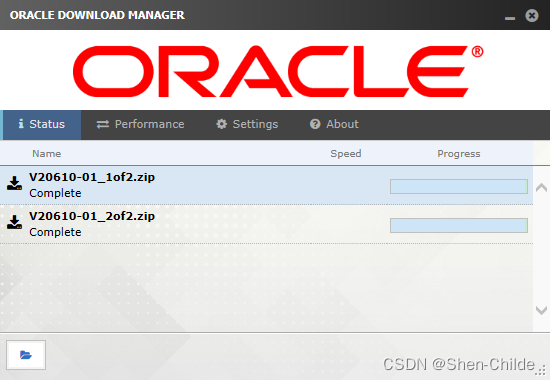Click the ORACLE logo banner
Viewport: 550px width, 380px height.
(x=278, y=71)
